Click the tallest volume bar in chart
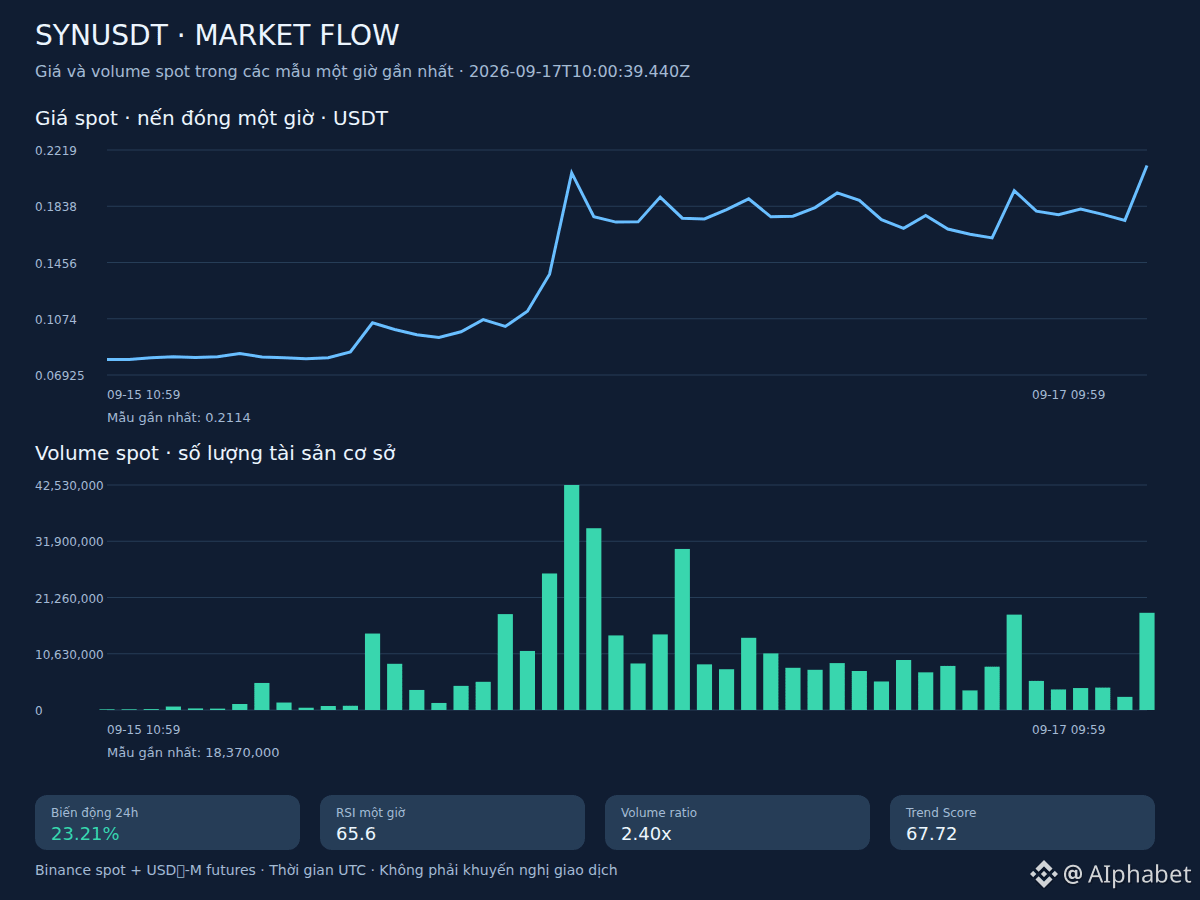This screenshot has height=900, width=1200. [572, 597]
